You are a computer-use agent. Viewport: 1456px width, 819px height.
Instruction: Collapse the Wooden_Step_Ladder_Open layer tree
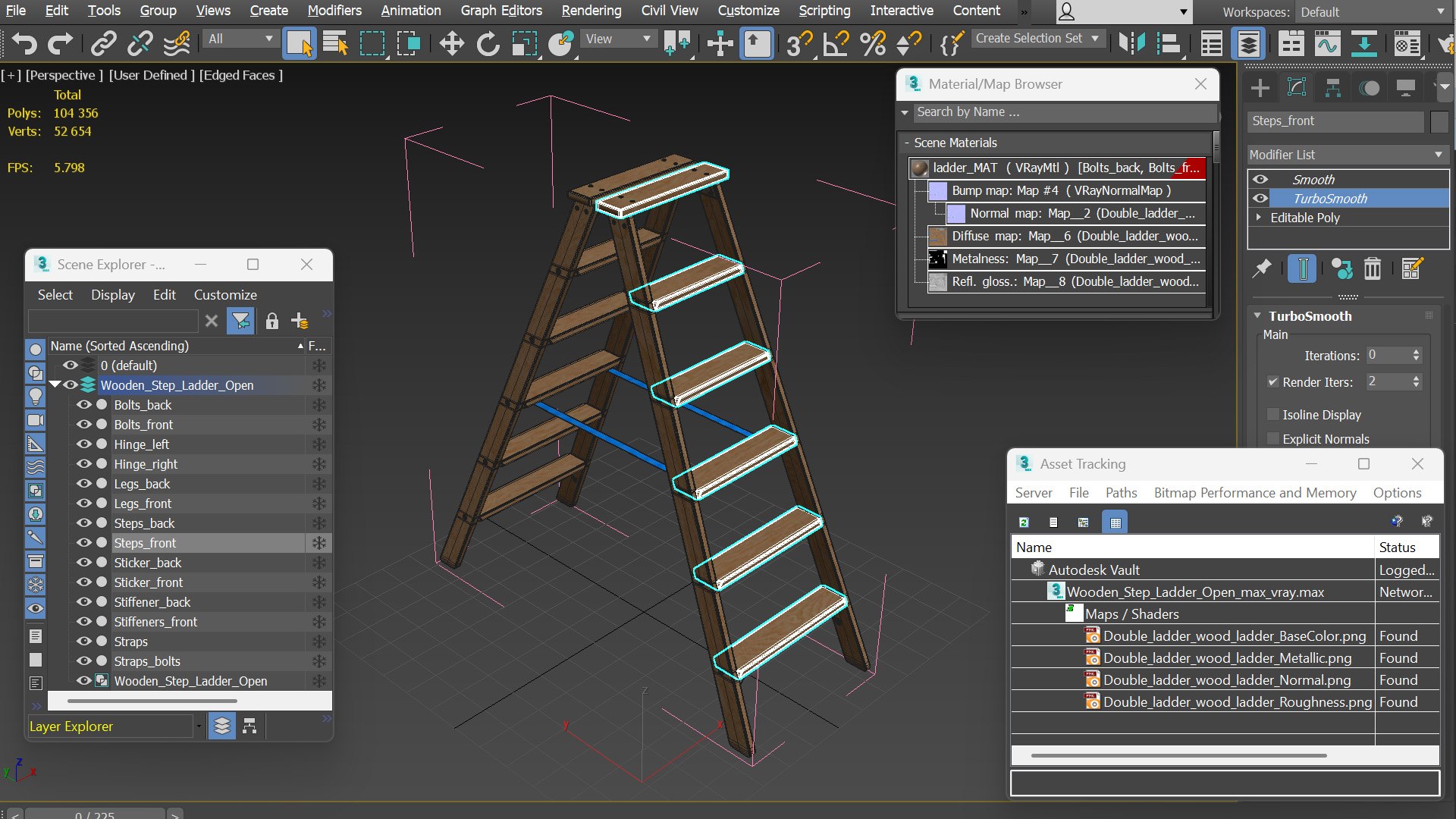pos(55,384)
